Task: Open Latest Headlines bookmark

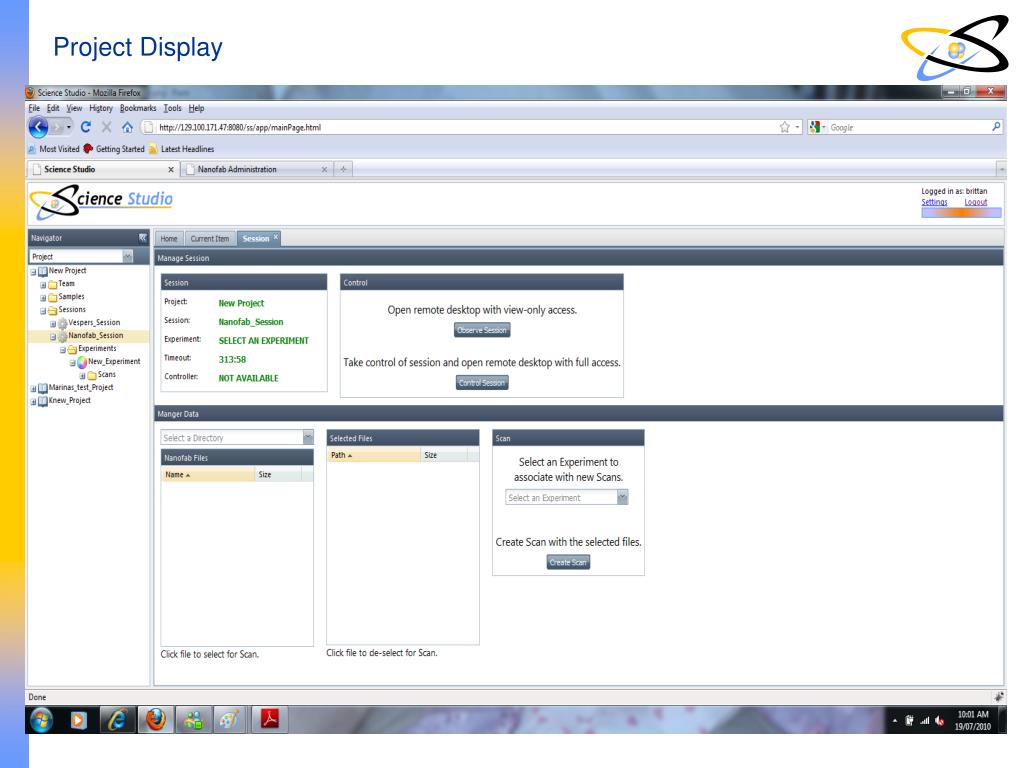Action: point(182,149)
